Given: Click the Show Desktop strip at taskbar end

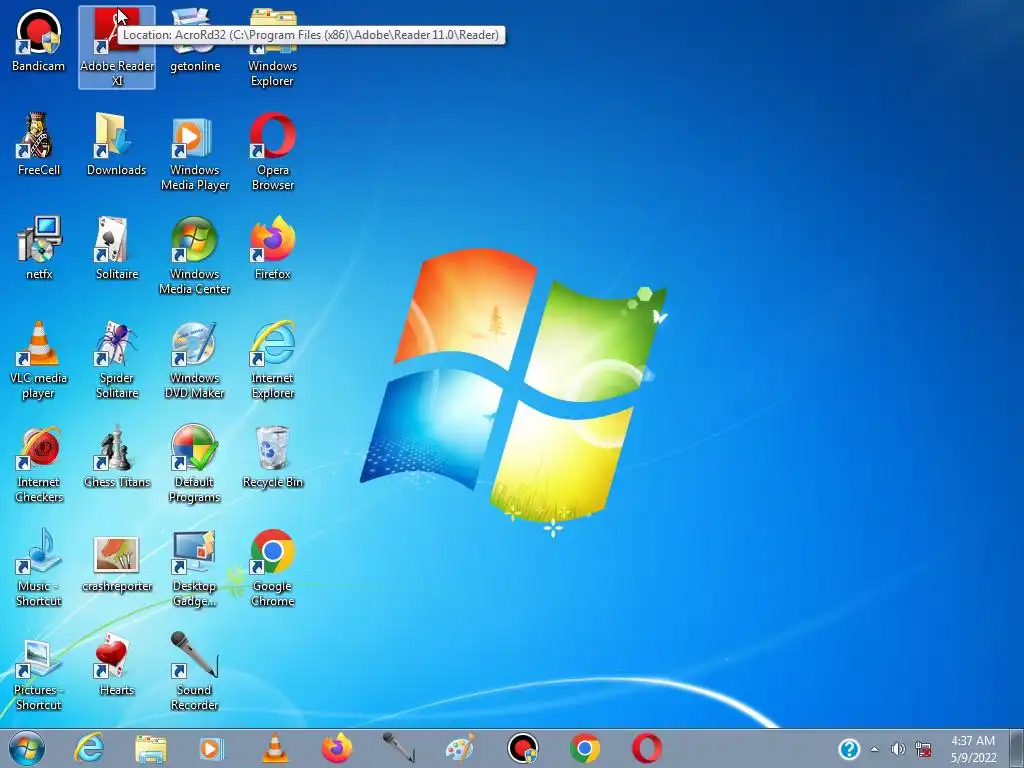Looking at the screenshot, I should pyautogui.click(x=1017, y=748).
